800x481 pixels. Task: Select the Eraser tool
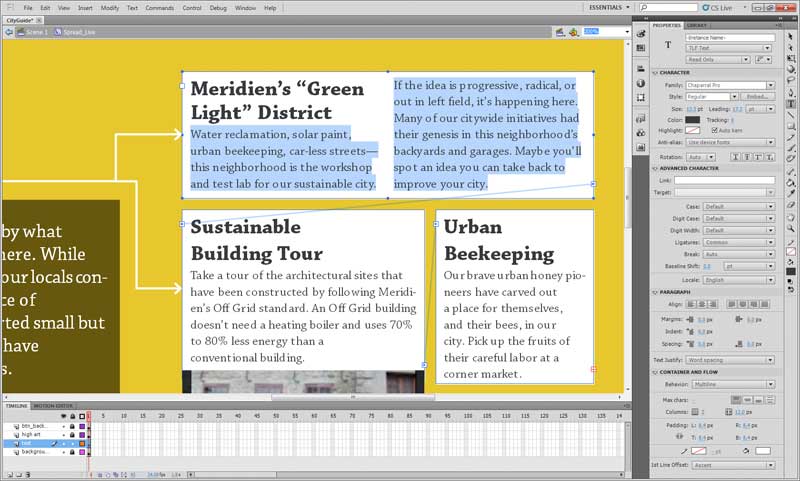pyautogui.click(x=791, y=205)
